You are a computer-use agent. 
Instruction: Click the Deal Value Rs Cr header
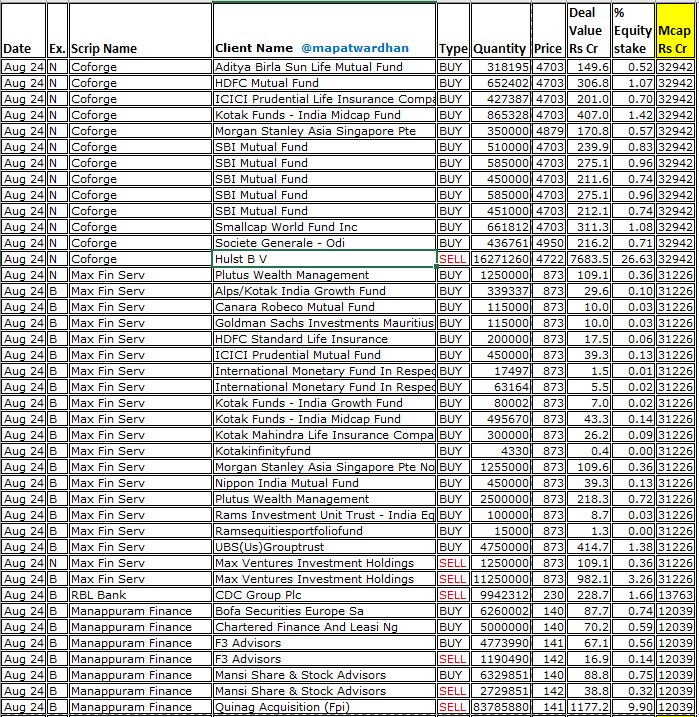pos(589,31)
